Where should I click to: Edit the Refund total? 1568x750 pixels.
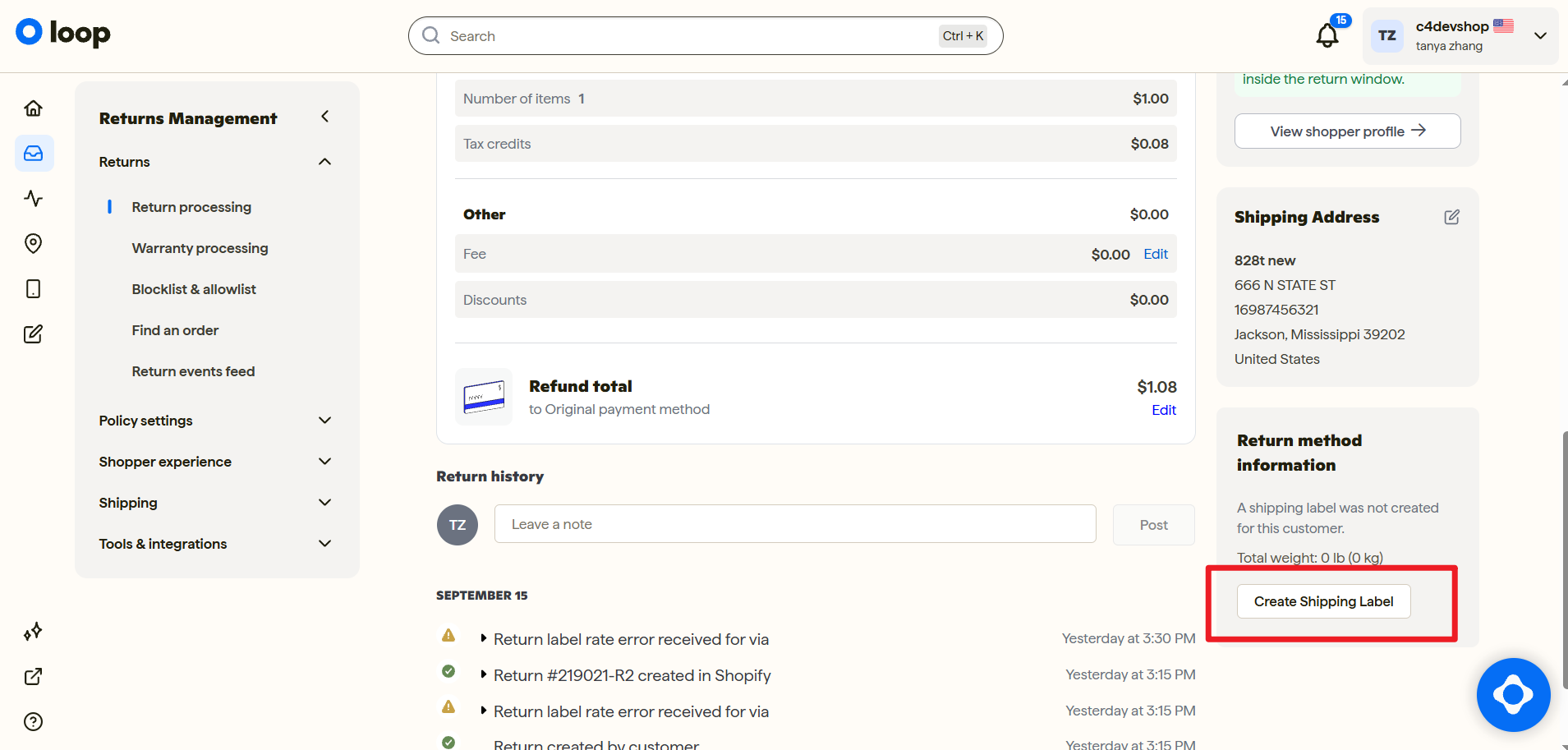point(1164,410)
